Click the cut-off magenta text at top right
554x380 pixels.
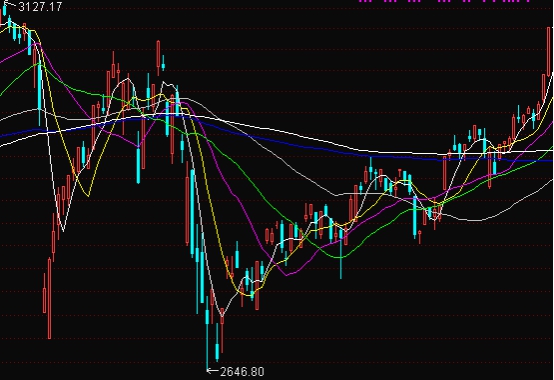point(444,1)
